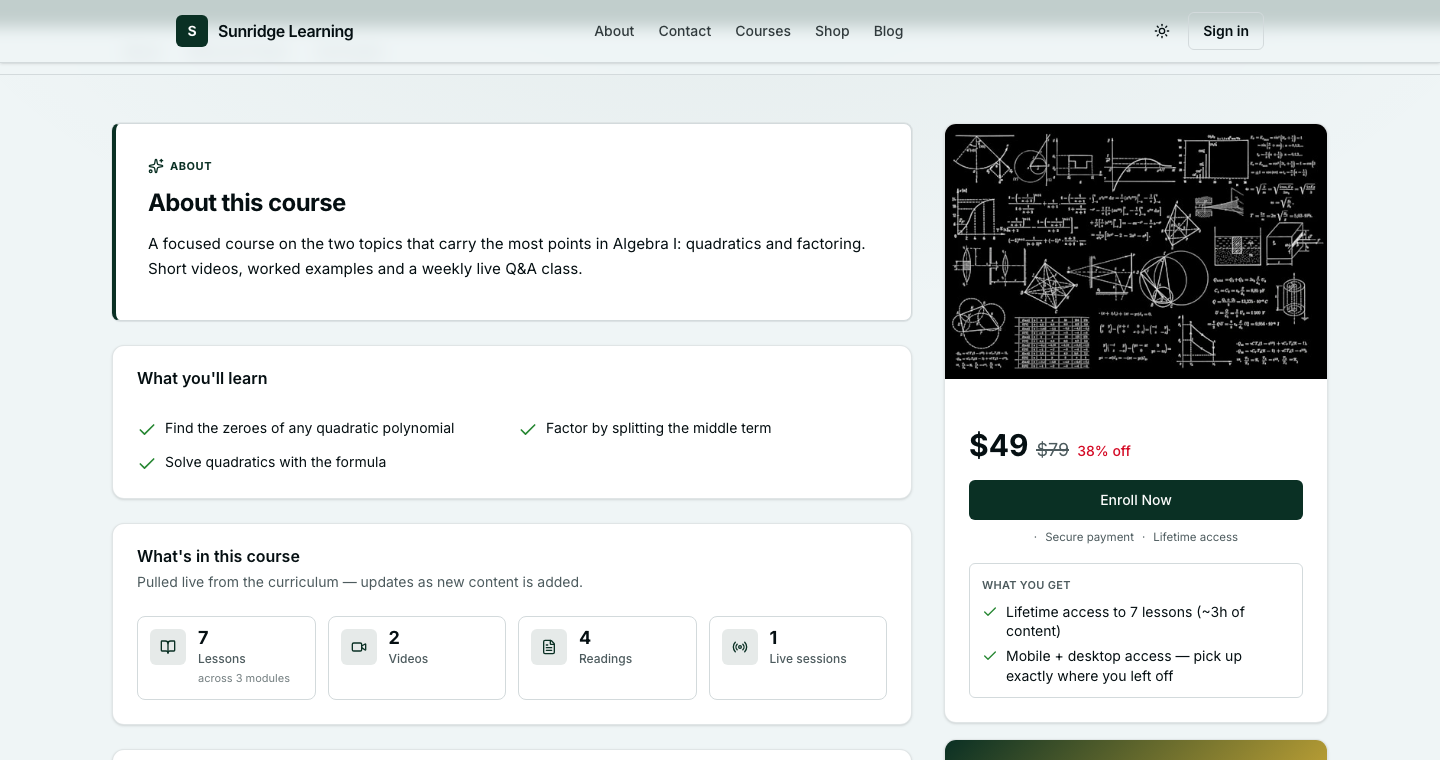
Task: Click the Sign in button
Action: tap(1226, 31)
